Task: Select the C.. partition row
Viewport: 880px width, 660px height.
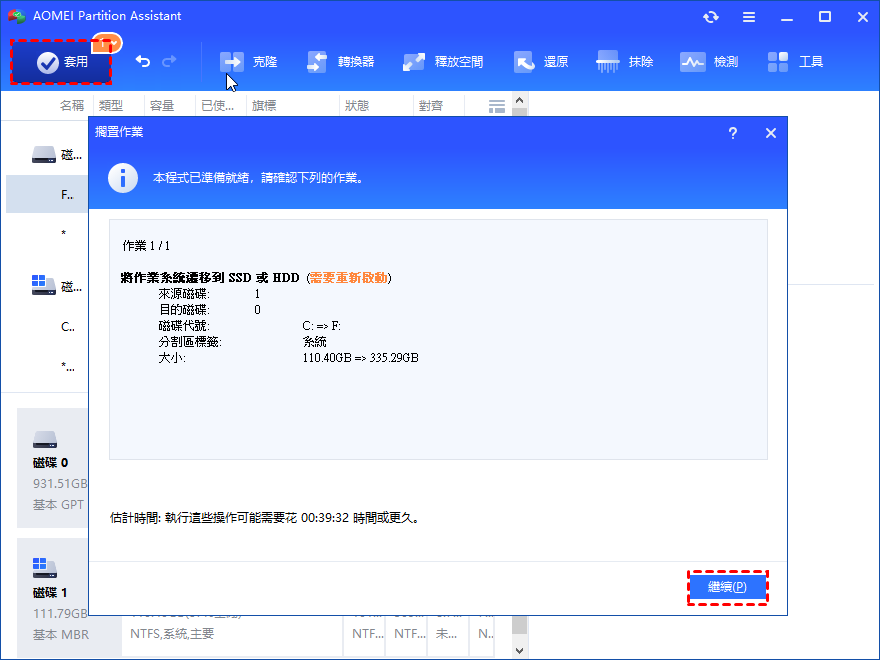Action: (47, 327)
